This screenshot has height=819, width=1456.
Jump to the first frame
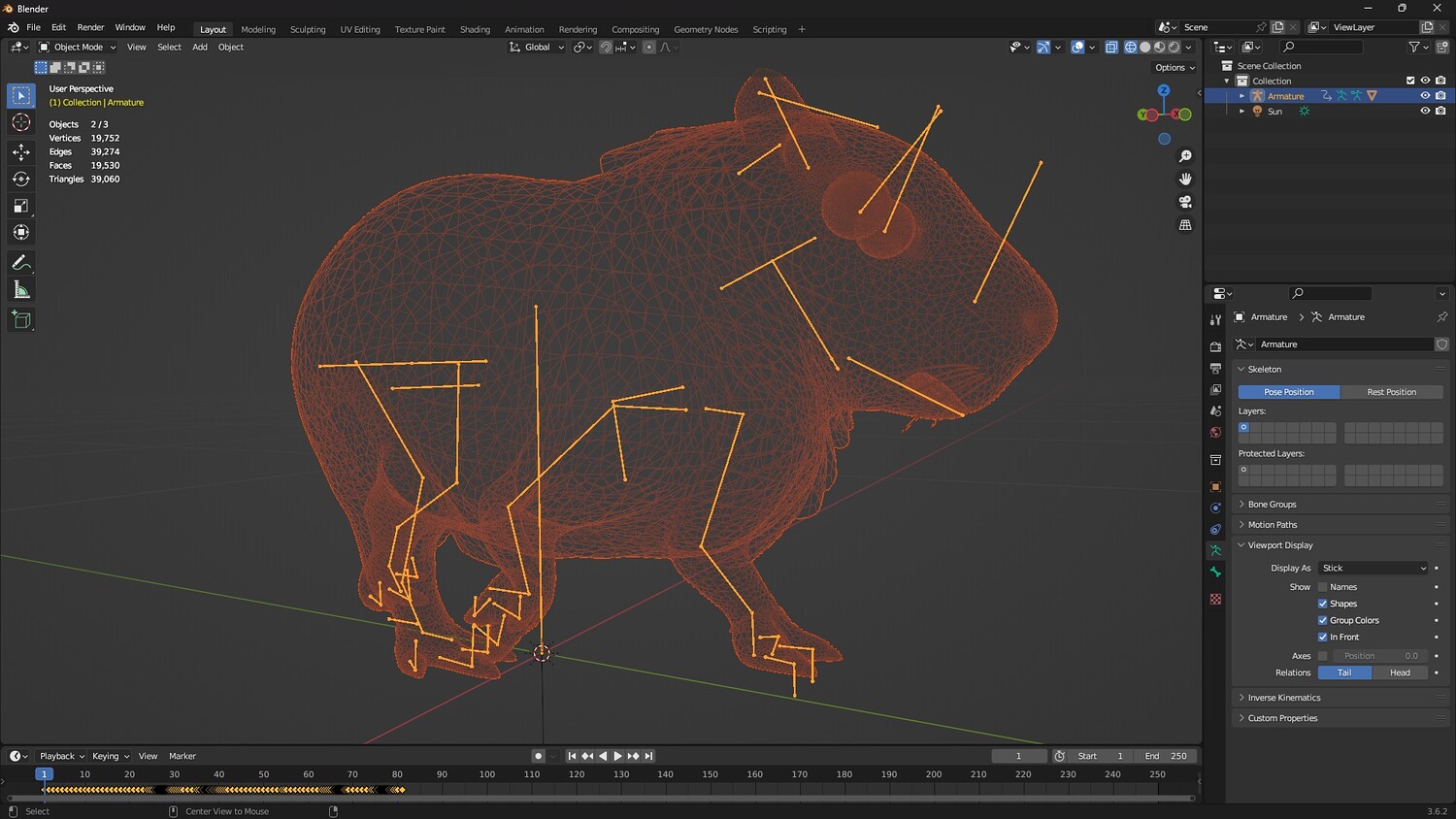tap(572, 756)
